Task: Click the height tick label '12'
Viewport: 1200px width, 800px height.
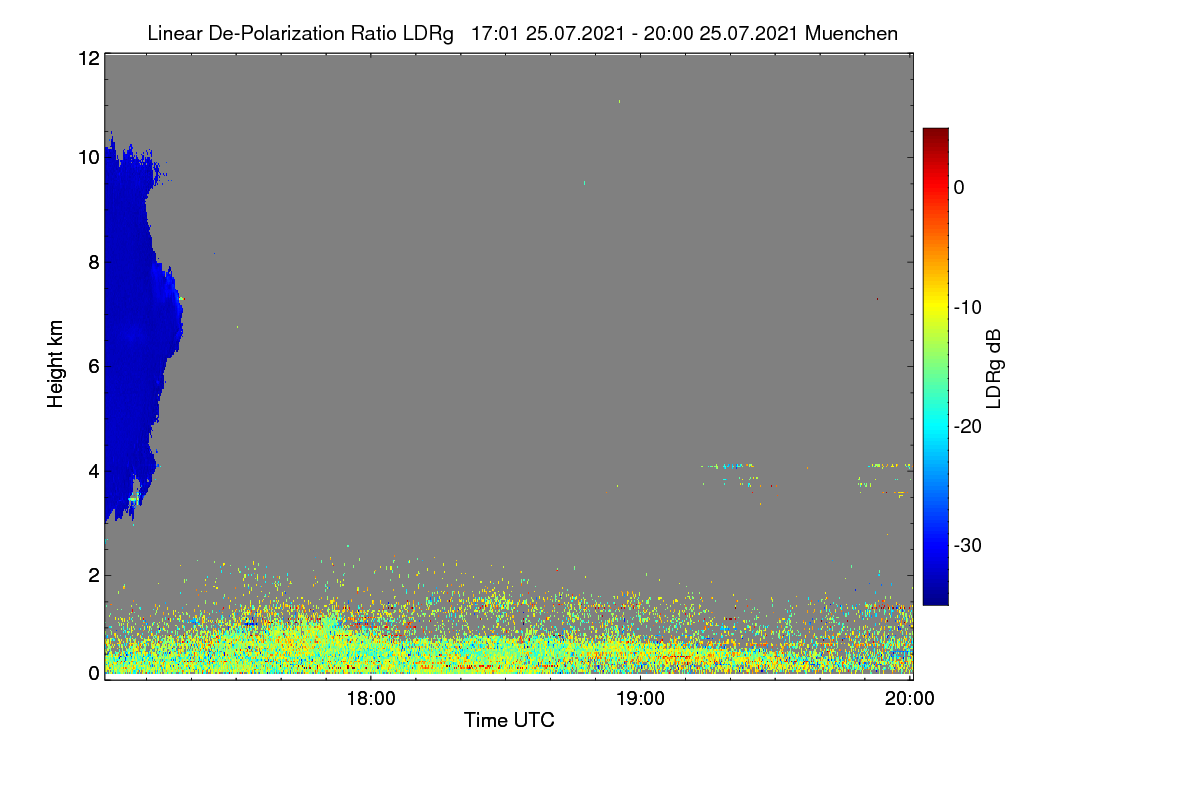Action: coord(88,58)
